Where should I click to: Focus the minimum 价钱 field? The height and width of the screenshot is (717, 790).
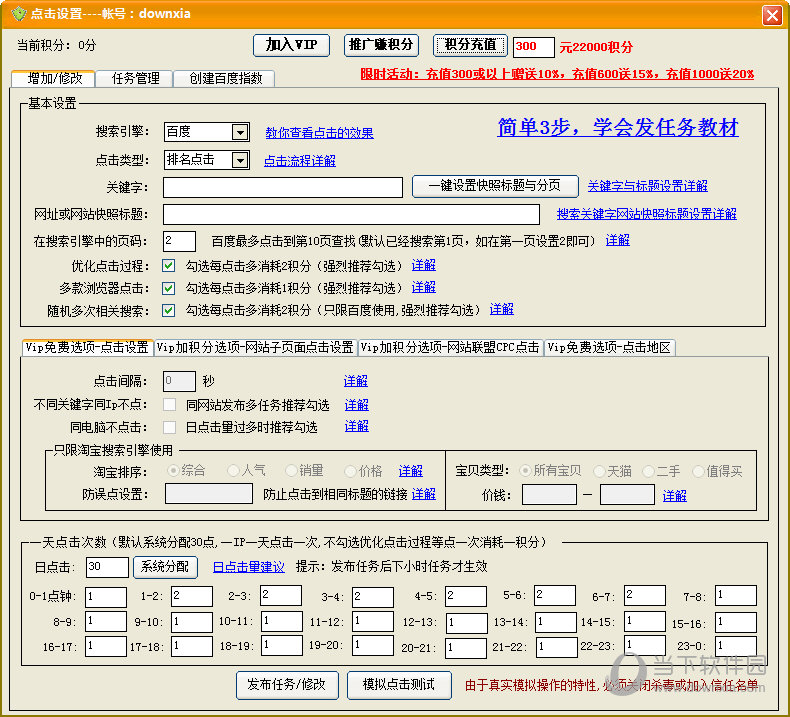(x=549, y=494)
